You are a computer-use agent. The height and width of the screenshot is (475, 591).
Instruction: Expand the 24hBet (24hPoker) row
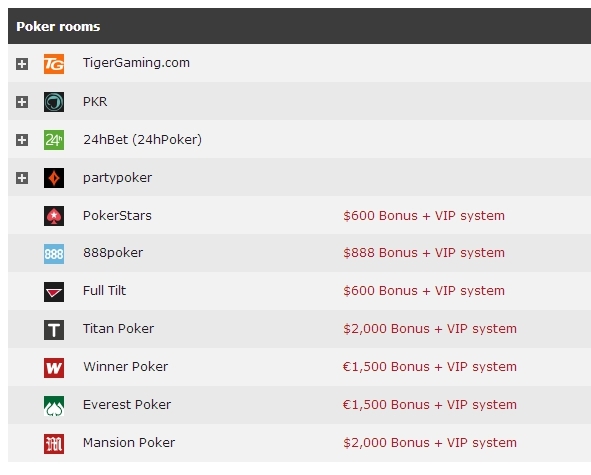pos(22,140)
